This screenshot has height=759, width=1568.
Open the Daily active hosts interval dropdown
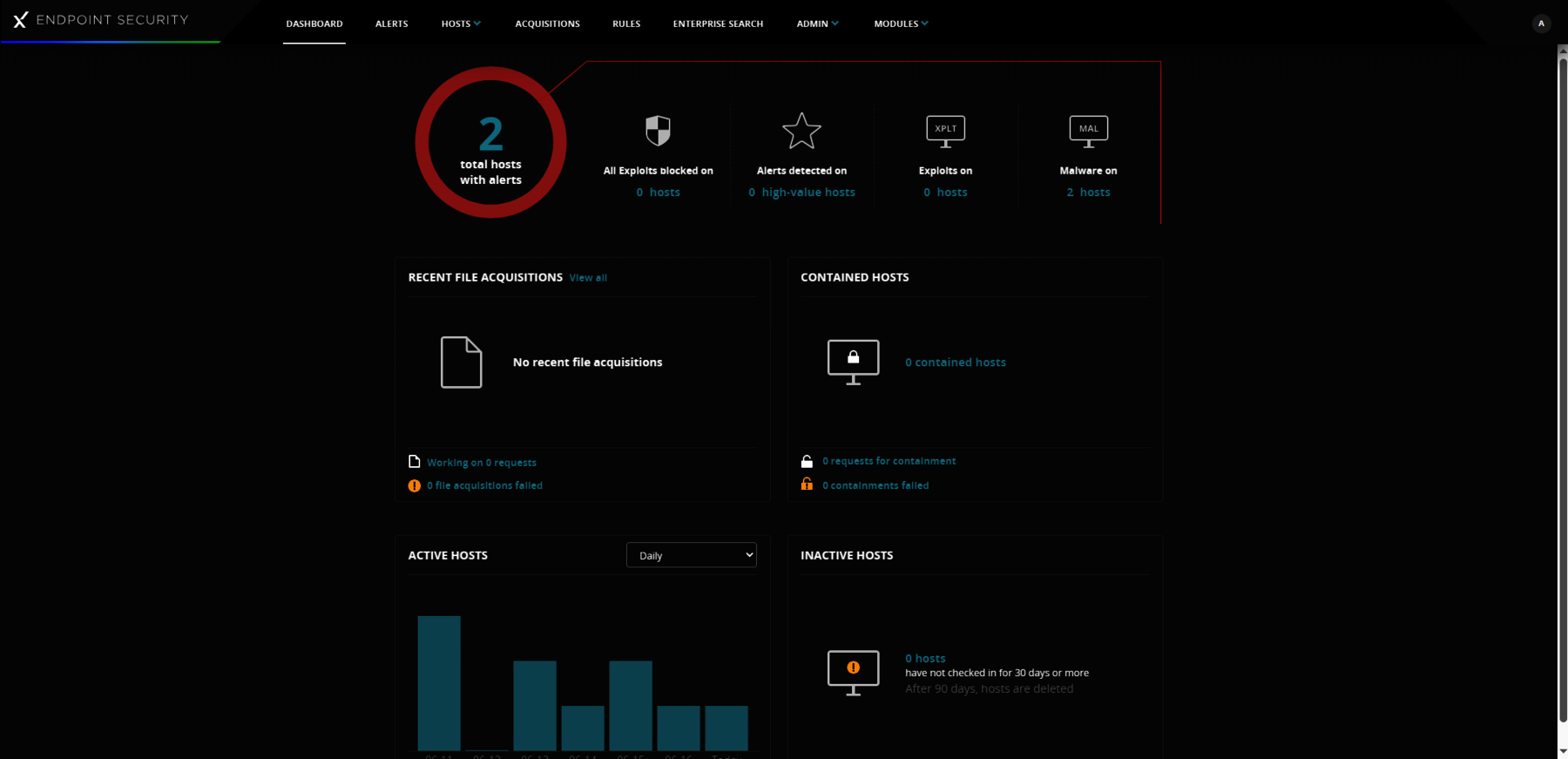691,555
